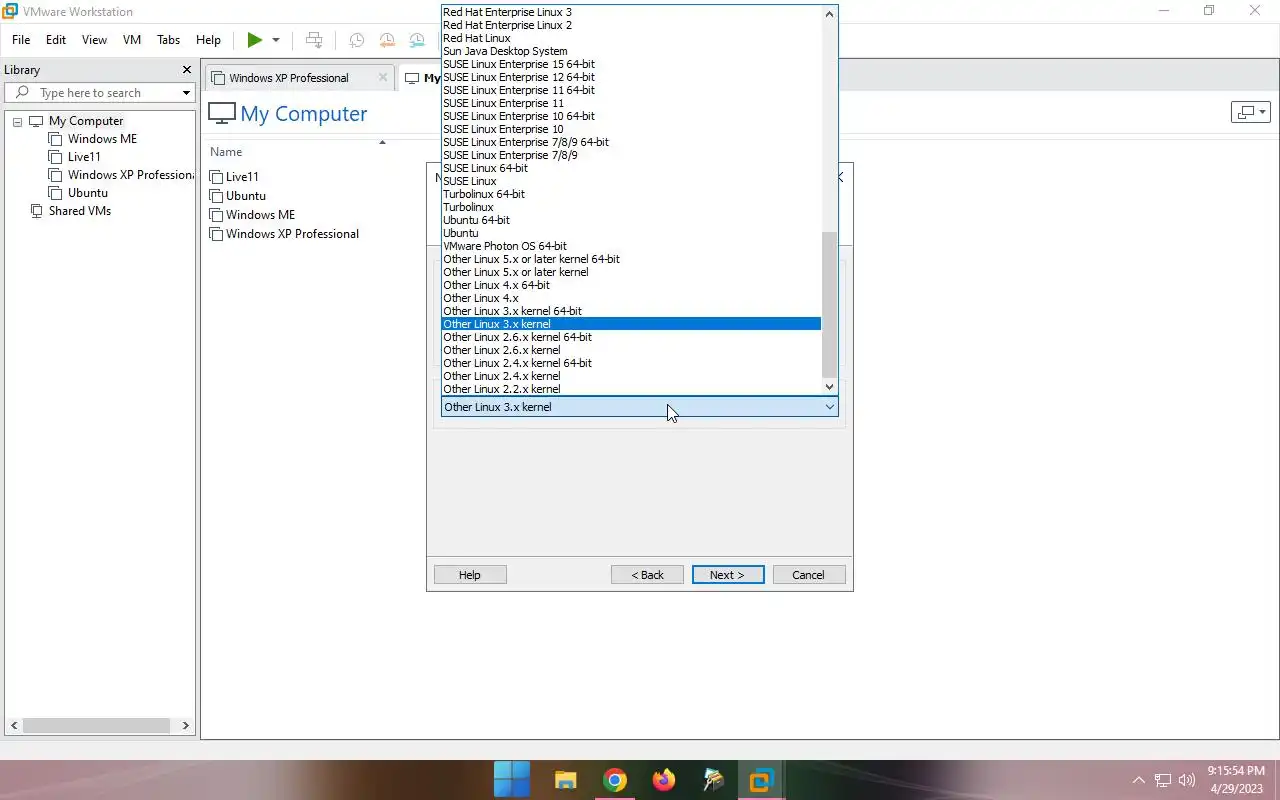Image resolution: width=1280 pixels, height=800 pixels.
Task: Open Google Chrome from taskbar
Action: [615, 780]
